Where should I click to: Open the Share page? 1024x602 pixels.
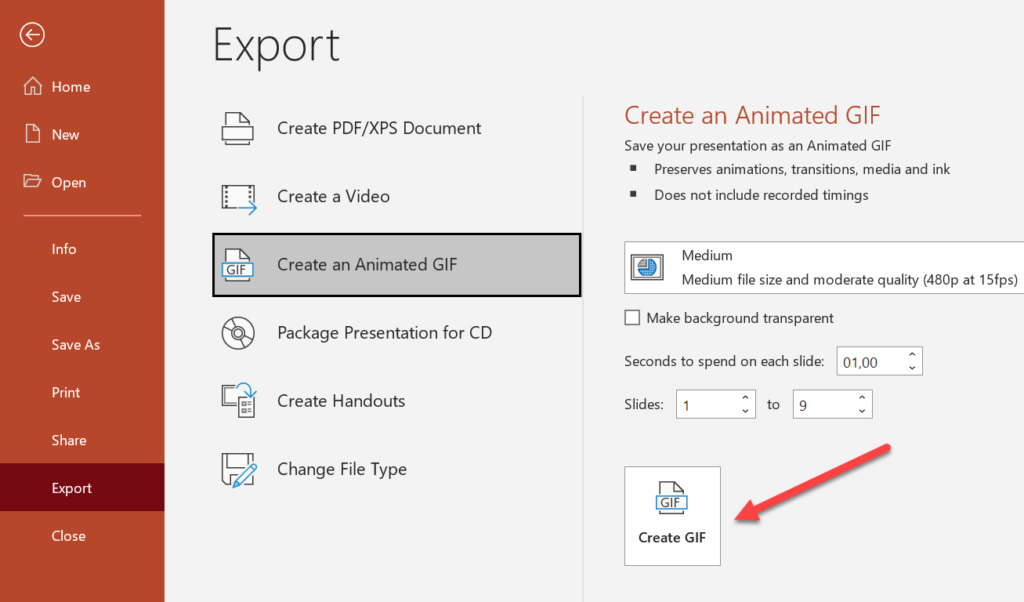[82, 440]
